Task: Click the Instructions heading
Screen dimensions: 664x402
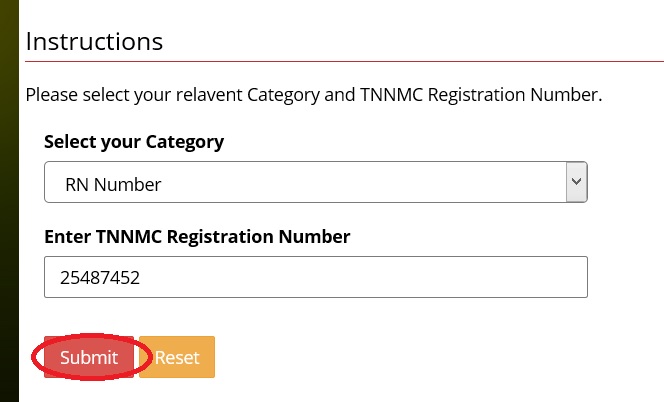Action: click(94, 42)
